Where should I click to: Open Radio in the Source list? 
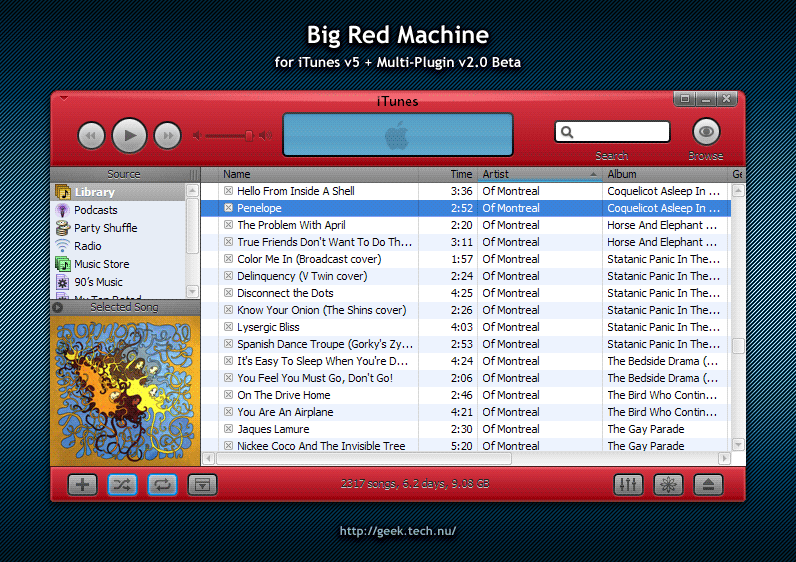pos(119,246)
